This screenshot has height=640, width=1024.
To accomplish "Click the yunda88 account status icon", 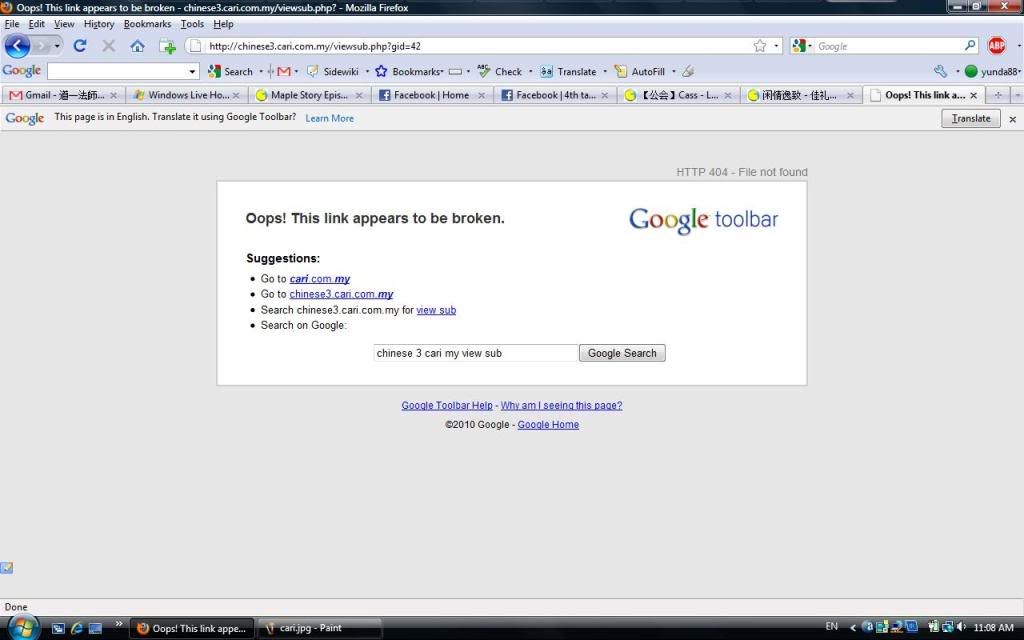I will [x=971, y=71].
